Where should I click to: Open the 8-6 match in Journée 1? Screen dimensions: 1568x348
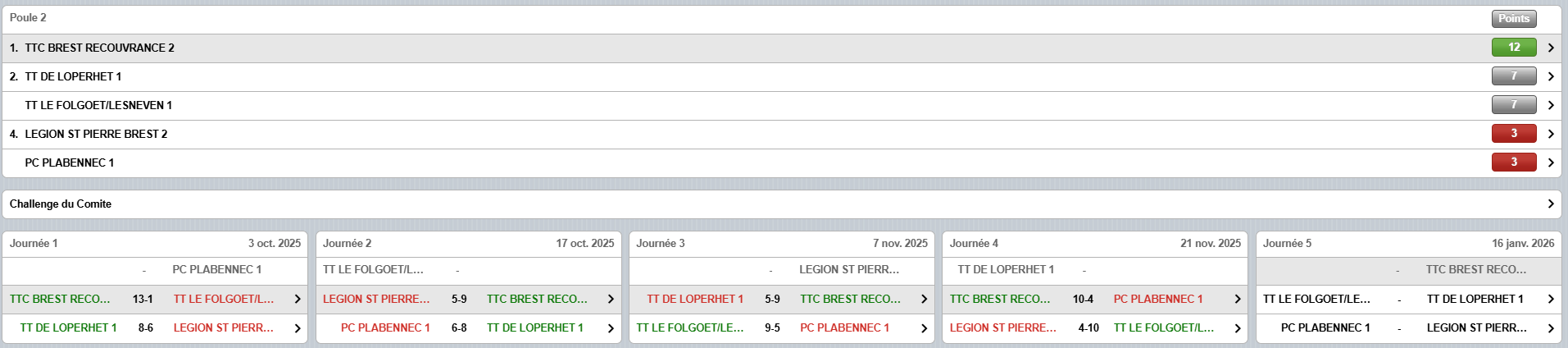298,328
